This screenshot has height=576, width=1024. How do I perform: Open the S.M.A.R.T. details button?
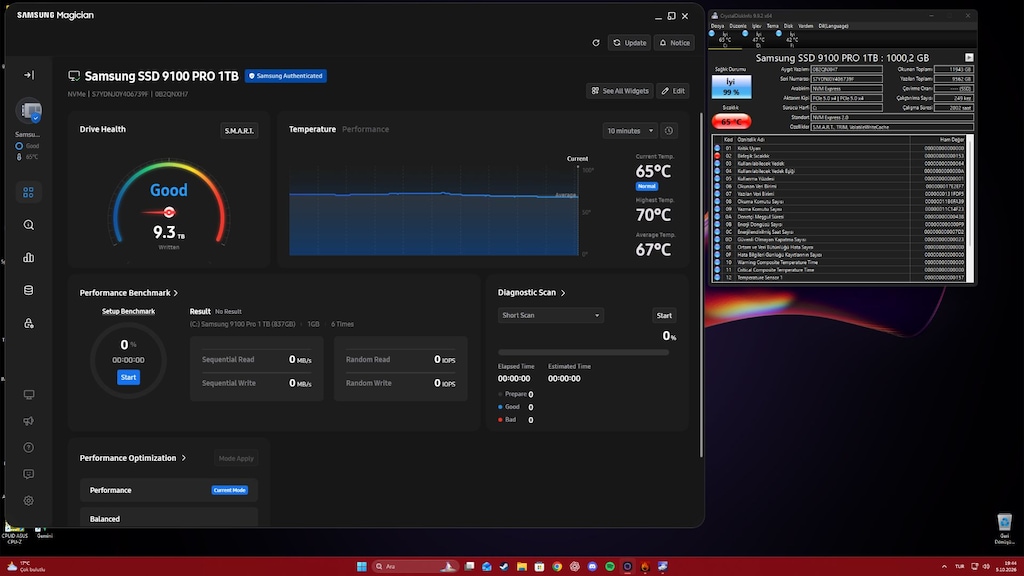(239, 131)
